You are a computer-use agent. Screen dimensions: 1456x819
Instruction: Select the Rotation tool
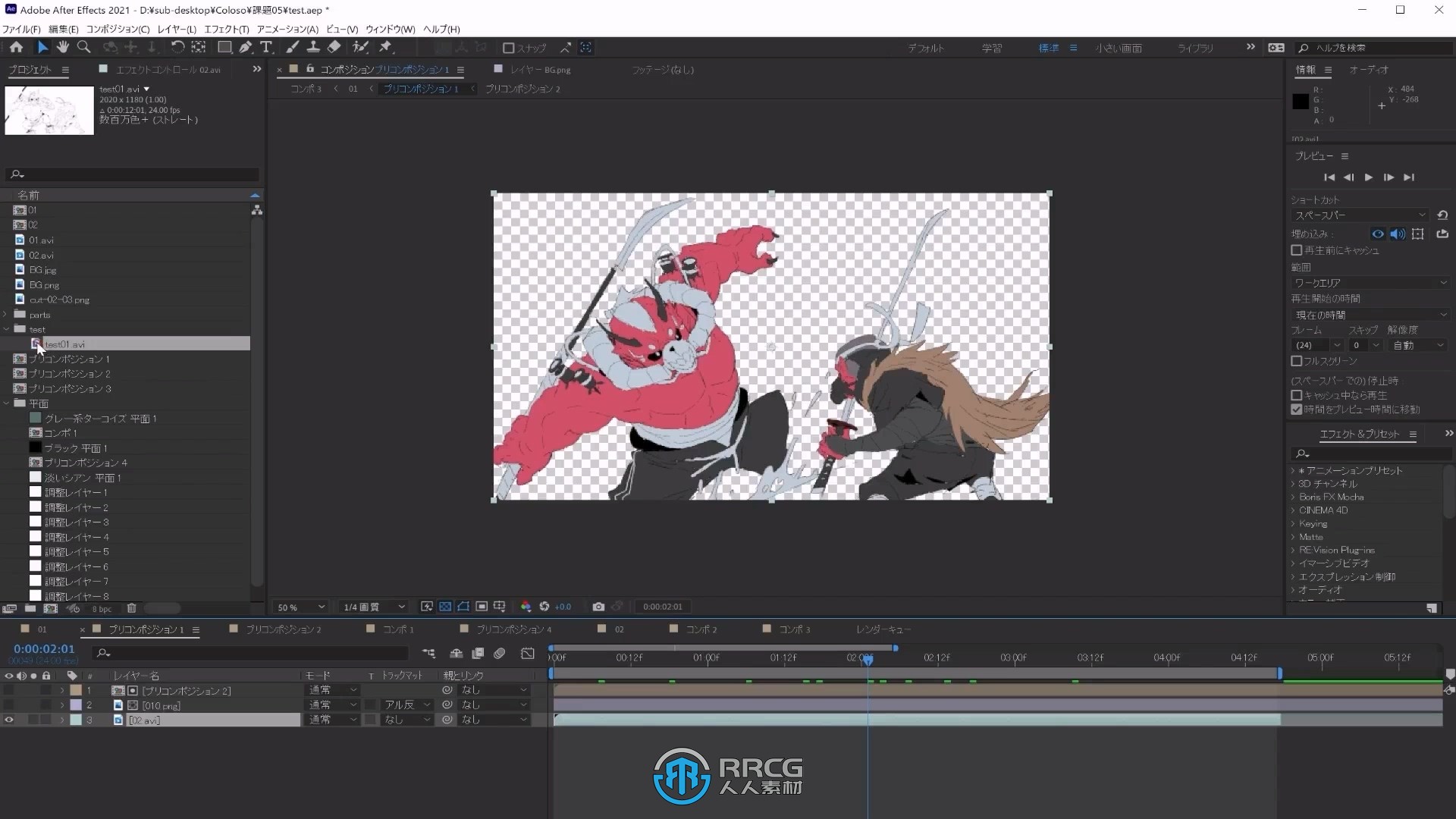(177, 47)
